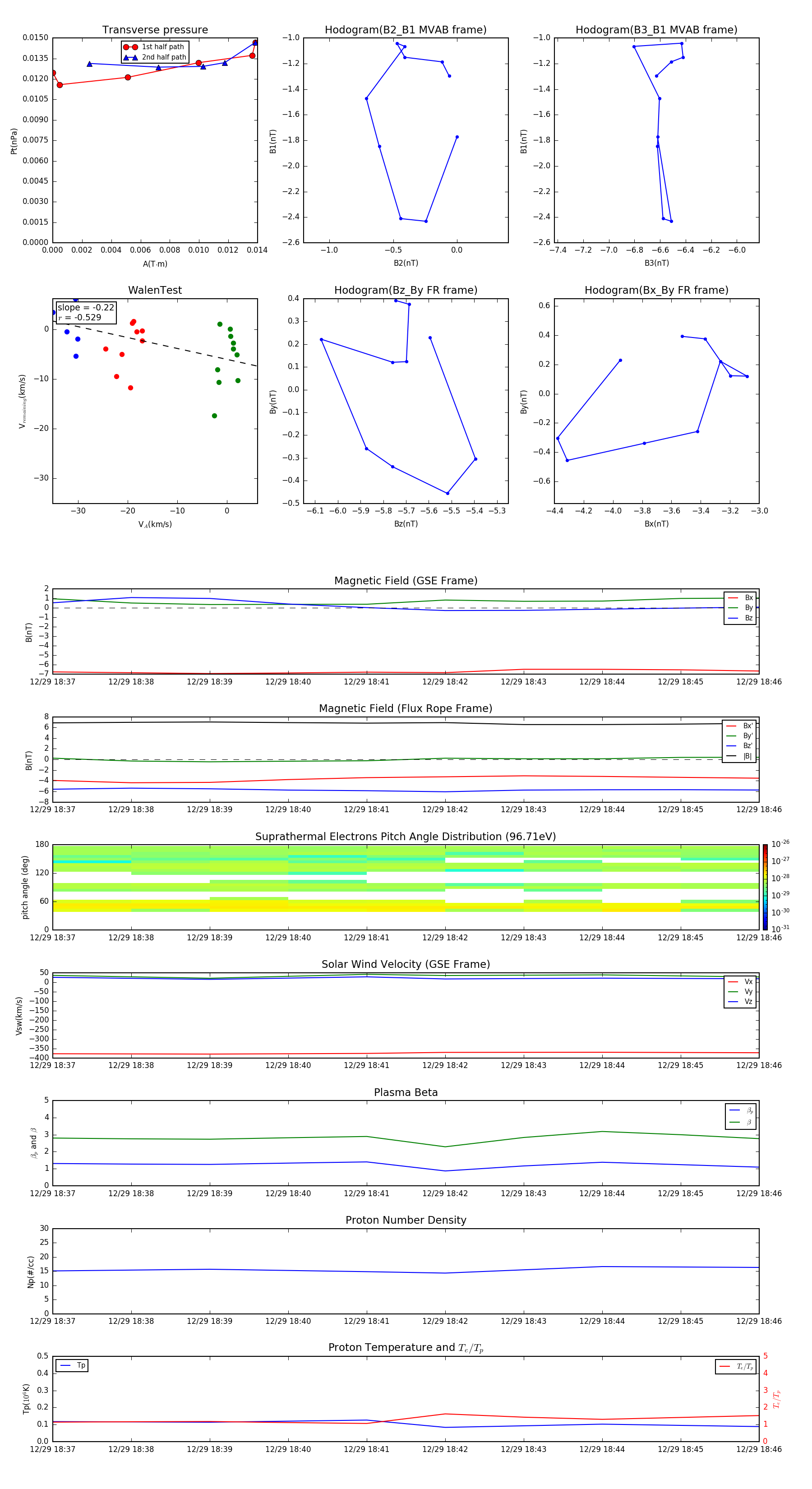812x1489 pixels.
Task: Click the Hodogram(Bz_By FR frame) title
Action: tap(405, 290)
